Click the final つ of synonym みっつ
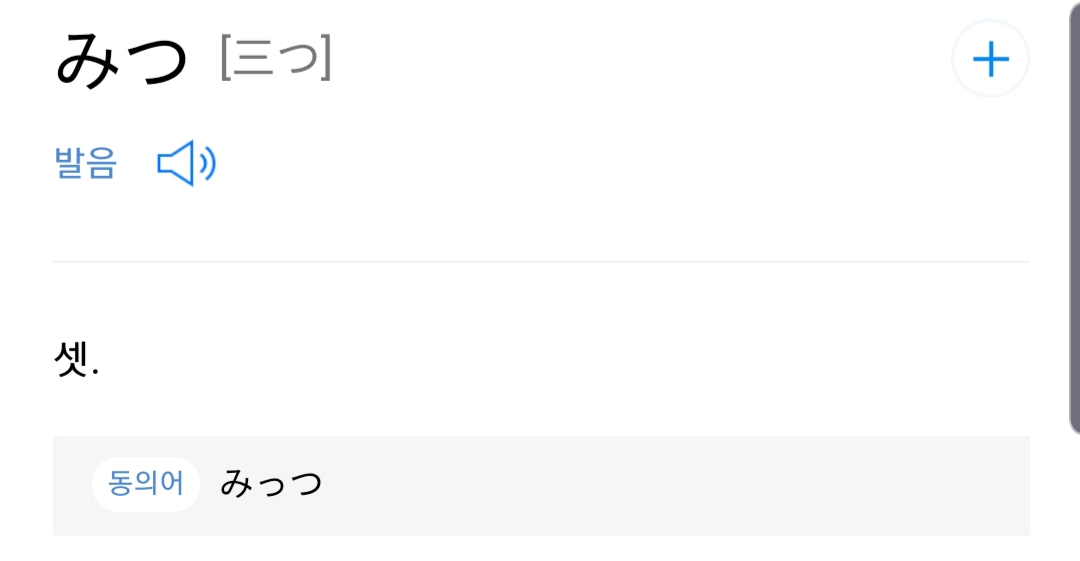The image size is (1080, 561). [304, 485]
